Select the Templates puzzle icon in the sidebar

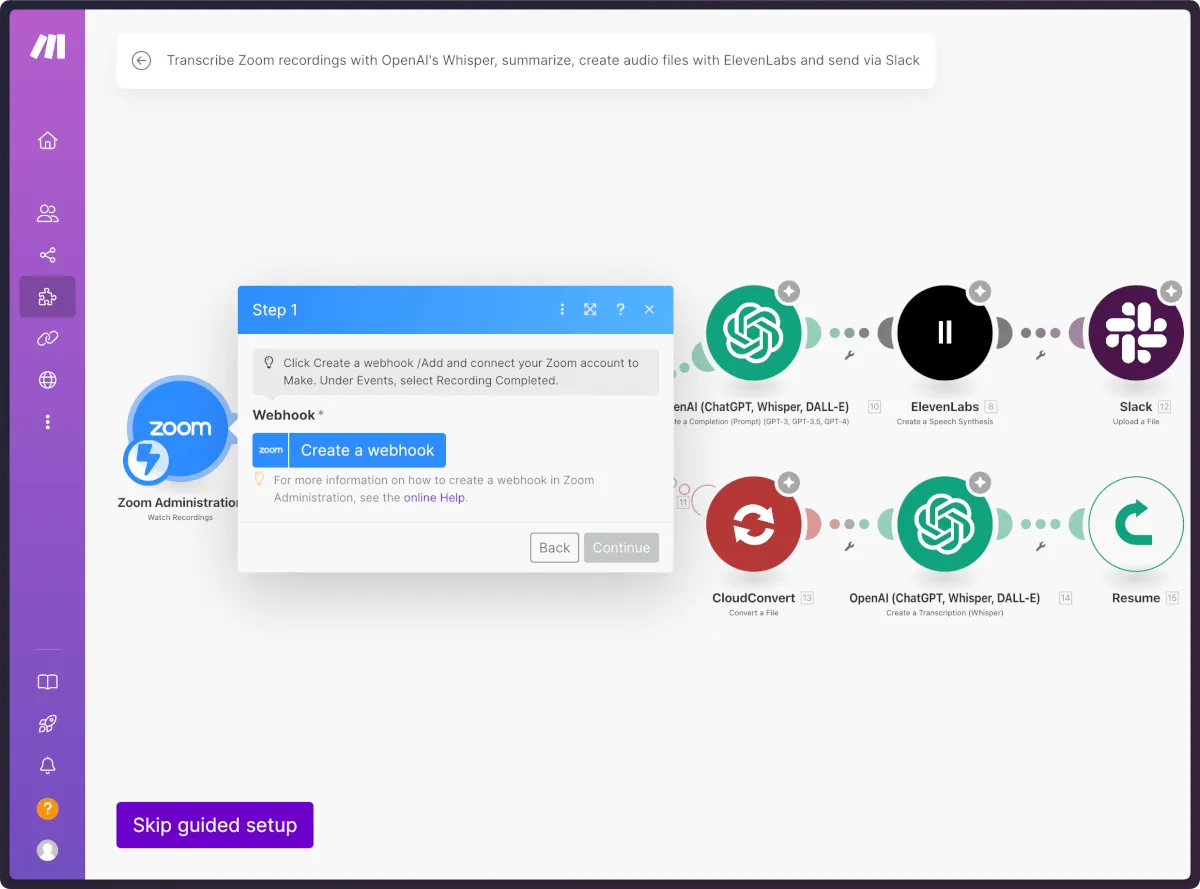coord(47,297)
